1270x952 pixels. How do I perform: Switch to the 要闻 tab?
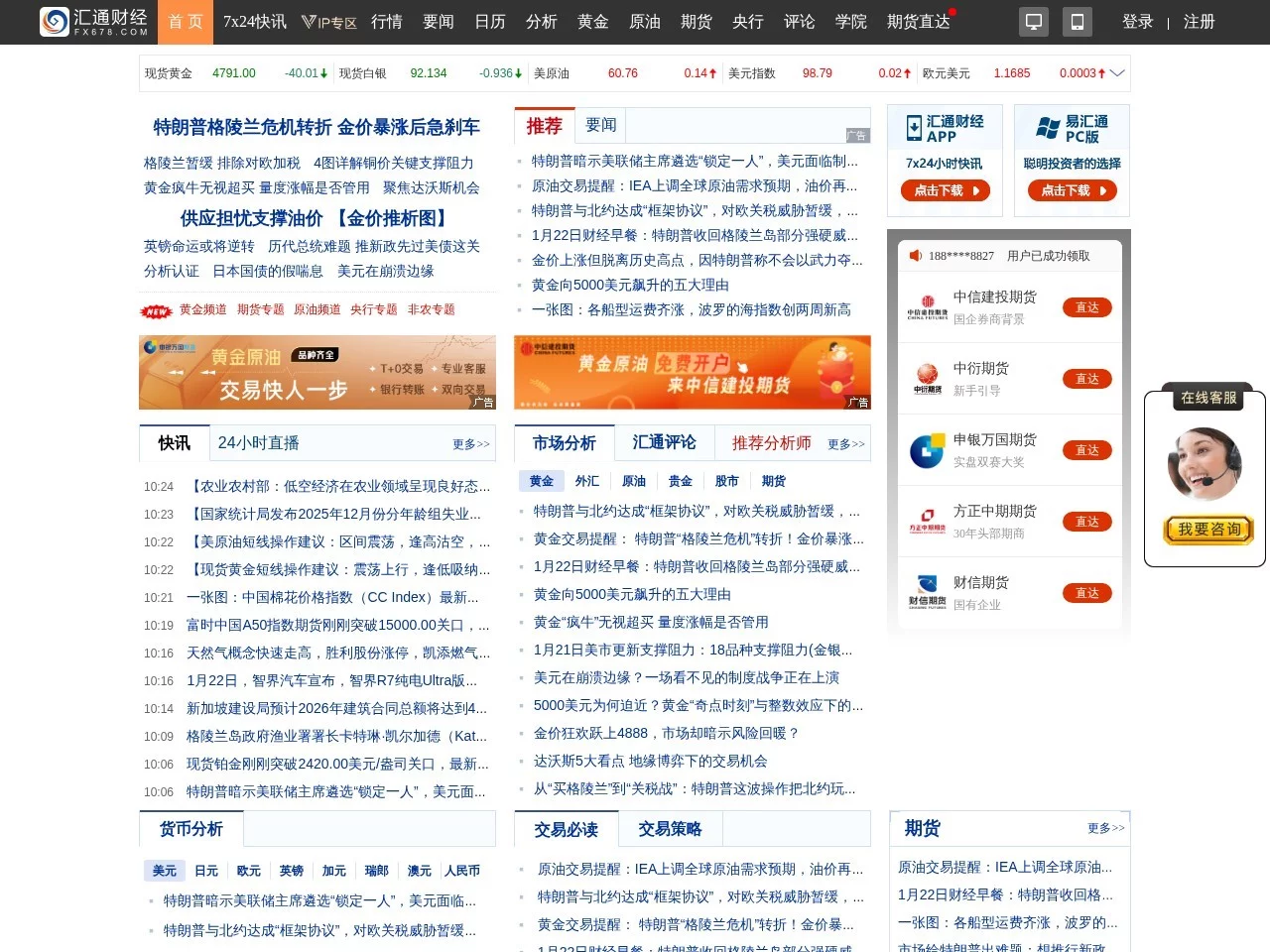click(601, 125)
